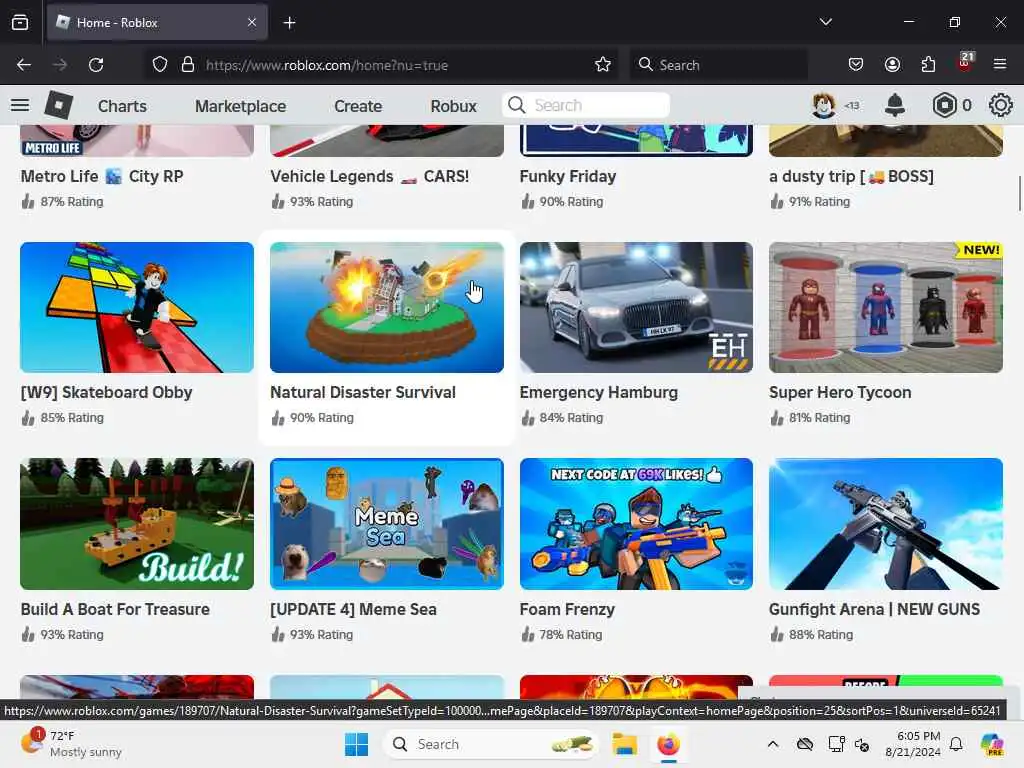Open a new browser tab

(289, 23)
